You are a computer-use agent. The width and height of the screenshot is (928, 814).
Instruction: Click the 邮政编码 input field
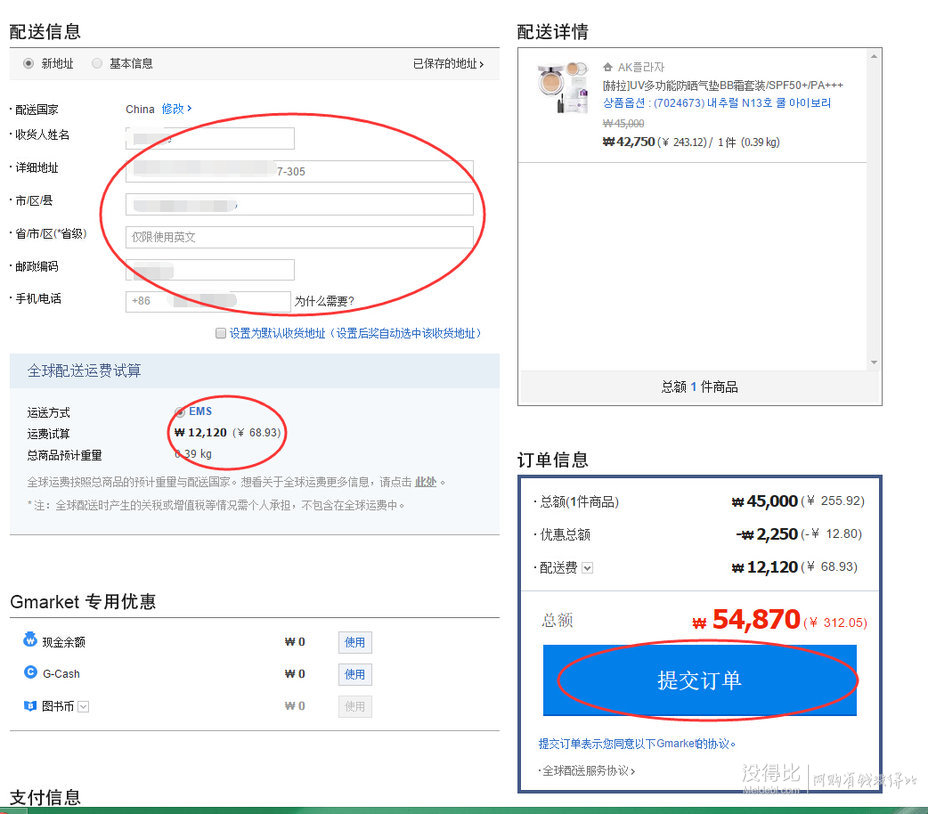[x=210, y=270]
